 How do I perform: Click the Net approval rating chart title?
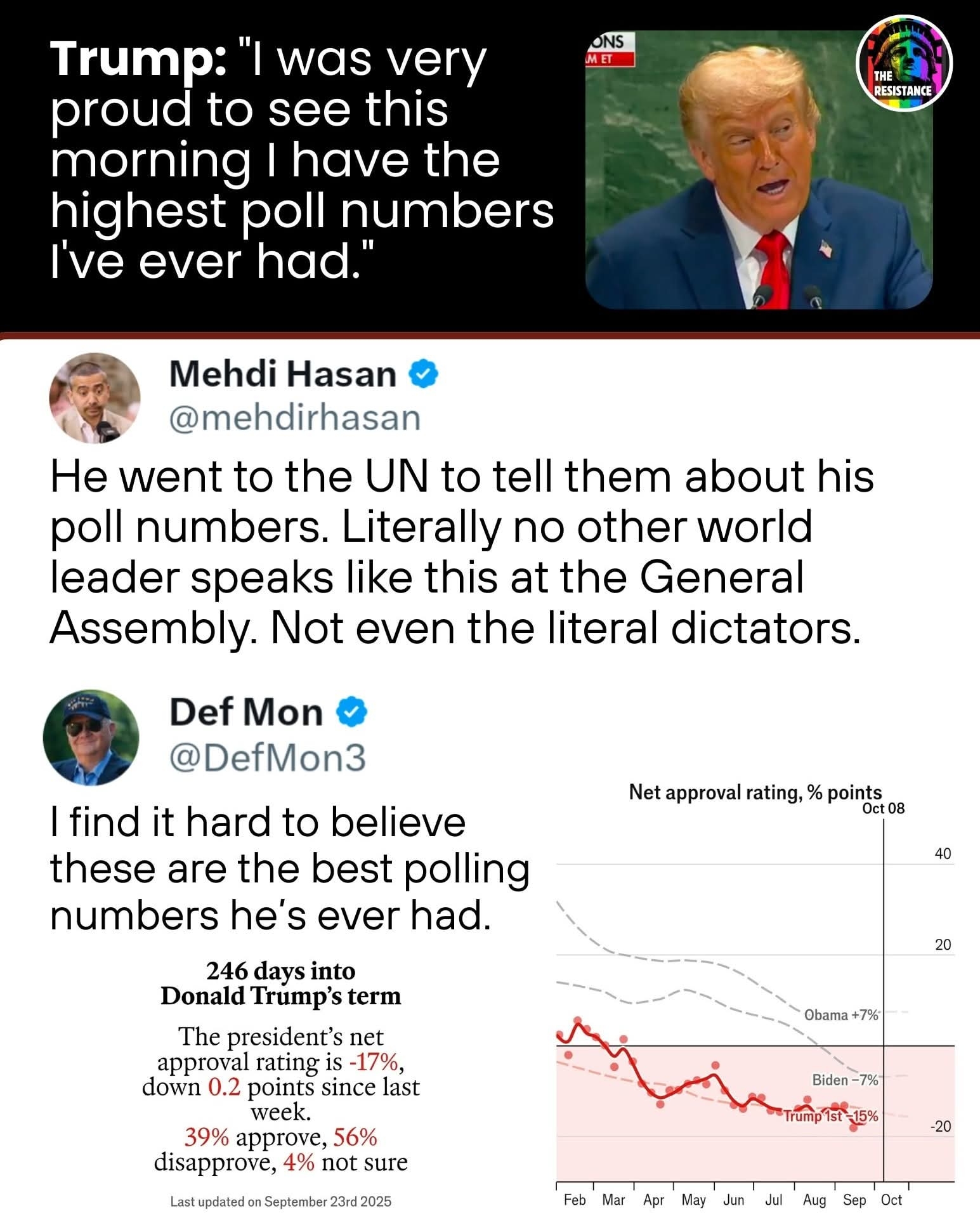[755, 792]
